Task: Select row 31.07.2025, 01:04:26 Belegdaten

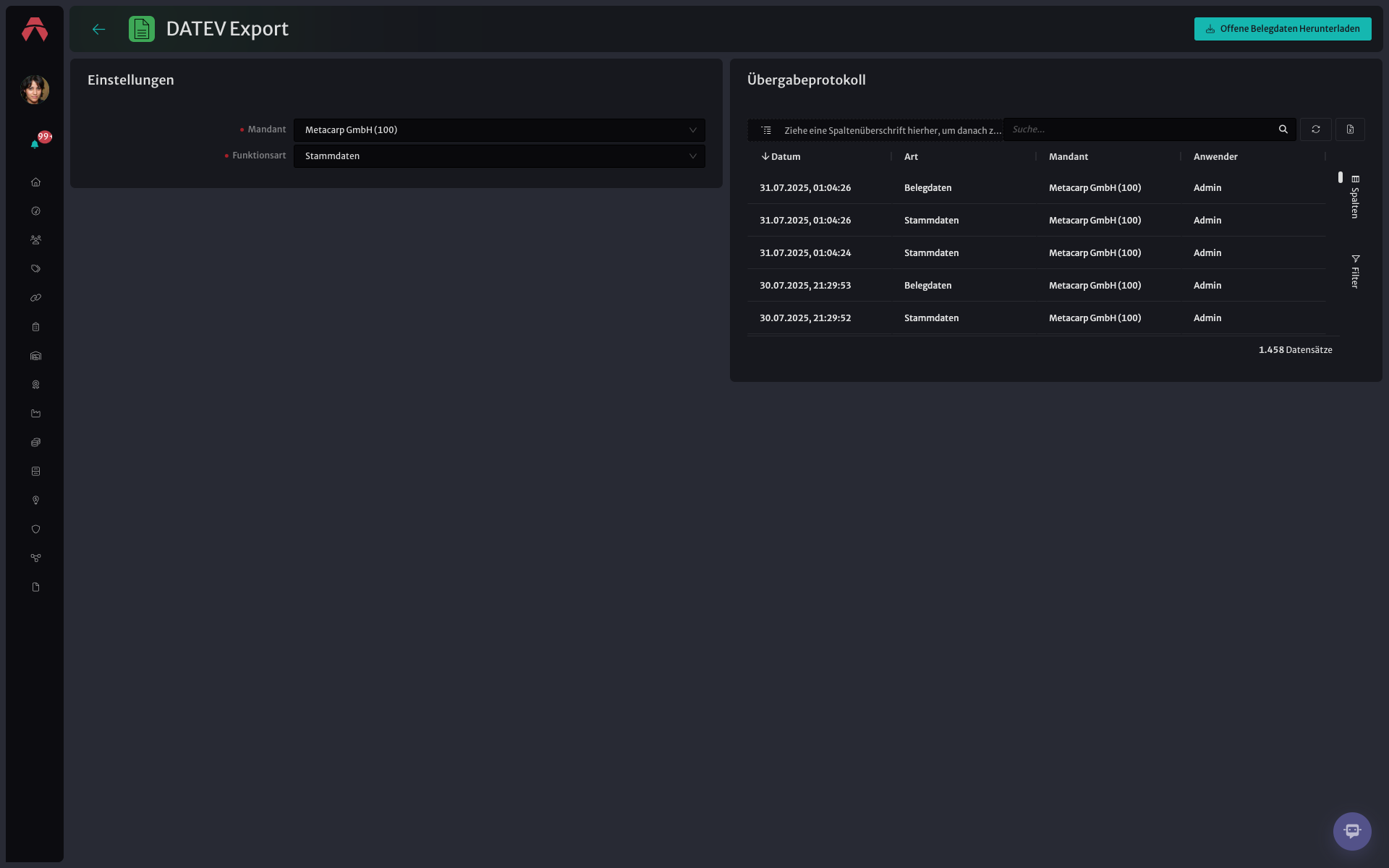Action: tap(1036, 188)
